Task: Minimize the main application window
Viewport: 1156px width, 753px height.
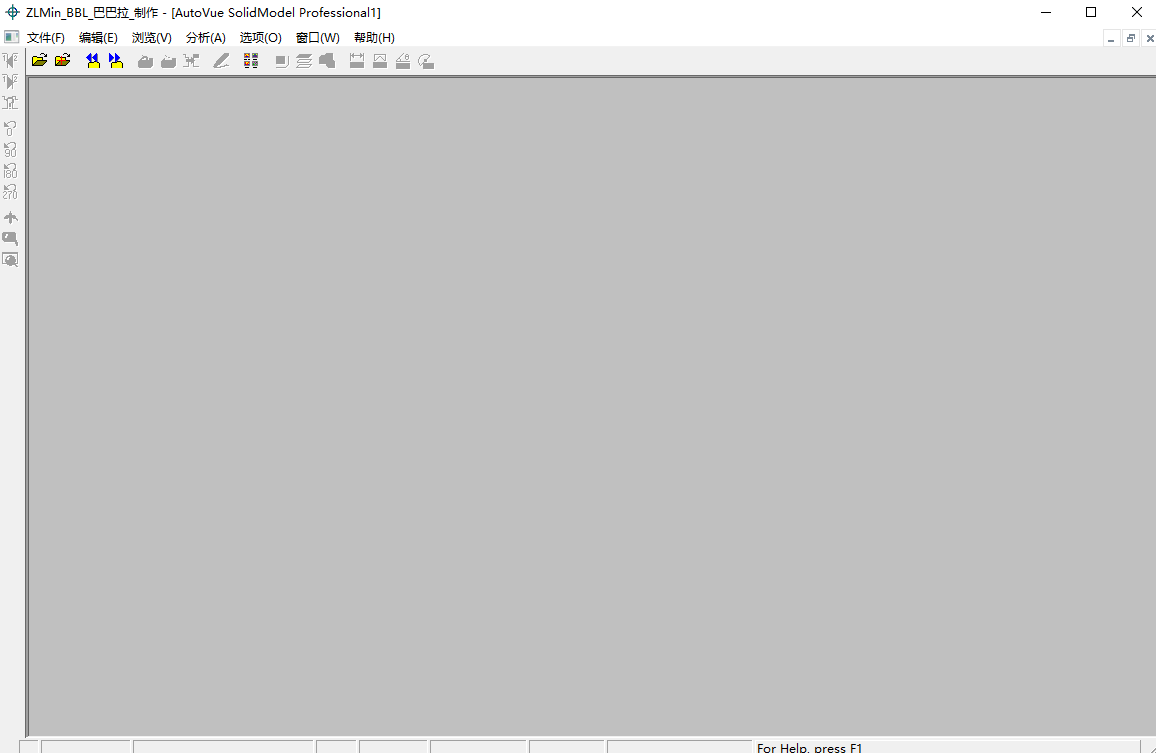Action: point(1045,12)
